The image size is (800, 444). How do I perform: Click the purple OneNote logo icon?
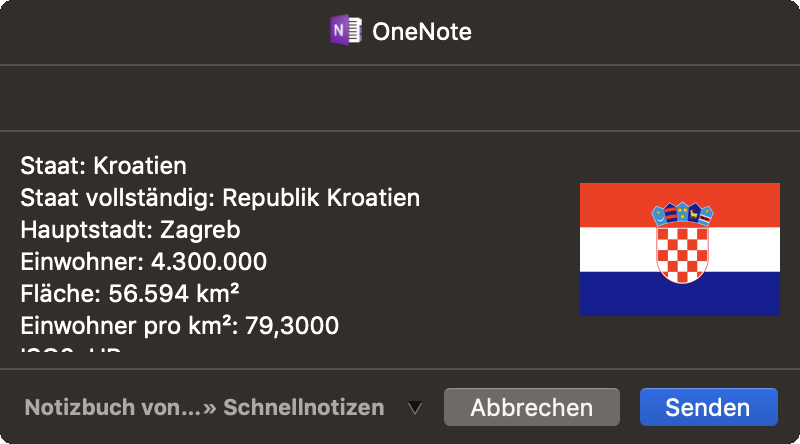coord(346,31)
